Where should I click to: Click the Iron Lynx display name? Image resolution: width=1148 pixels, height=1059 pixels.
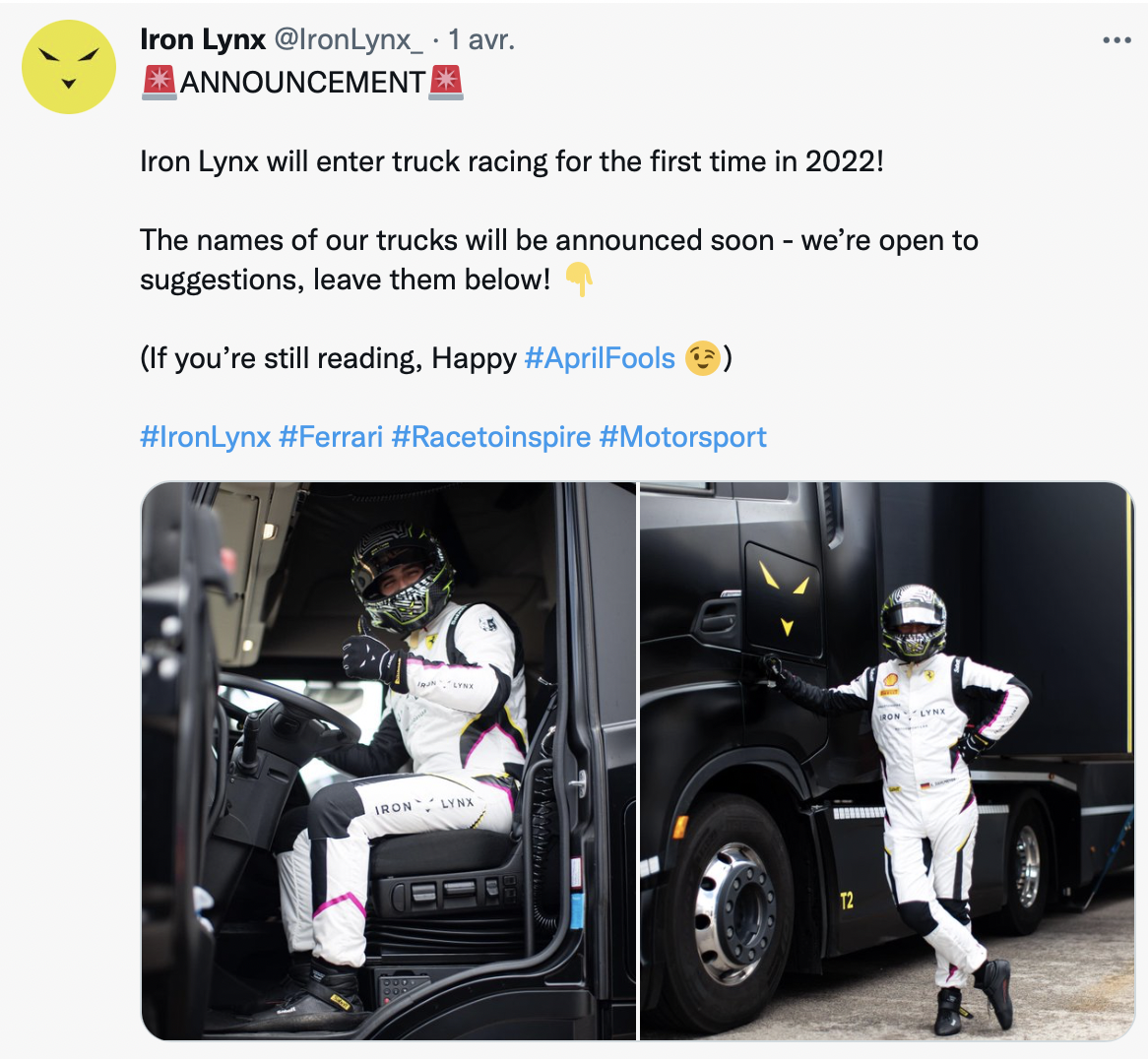pos(203,39)
